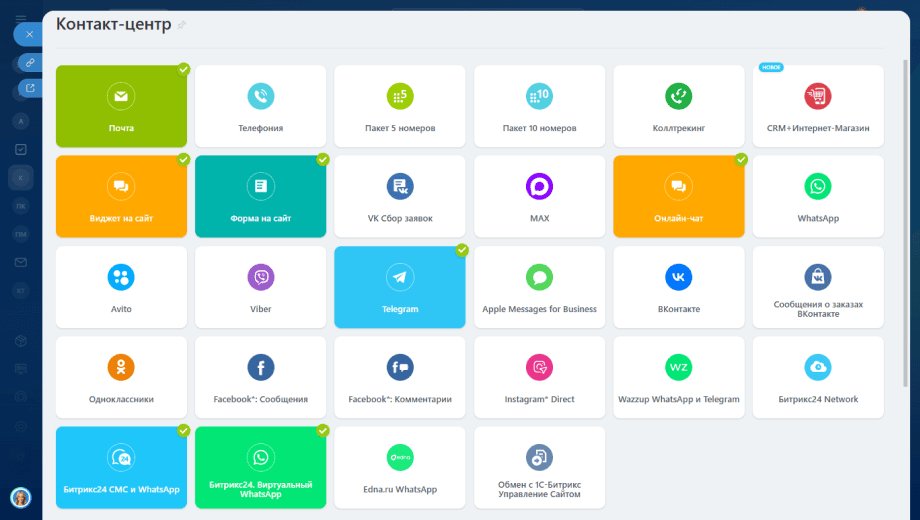Open the Одноклассники icon
920x520 pixels.
tap(121, 367)
